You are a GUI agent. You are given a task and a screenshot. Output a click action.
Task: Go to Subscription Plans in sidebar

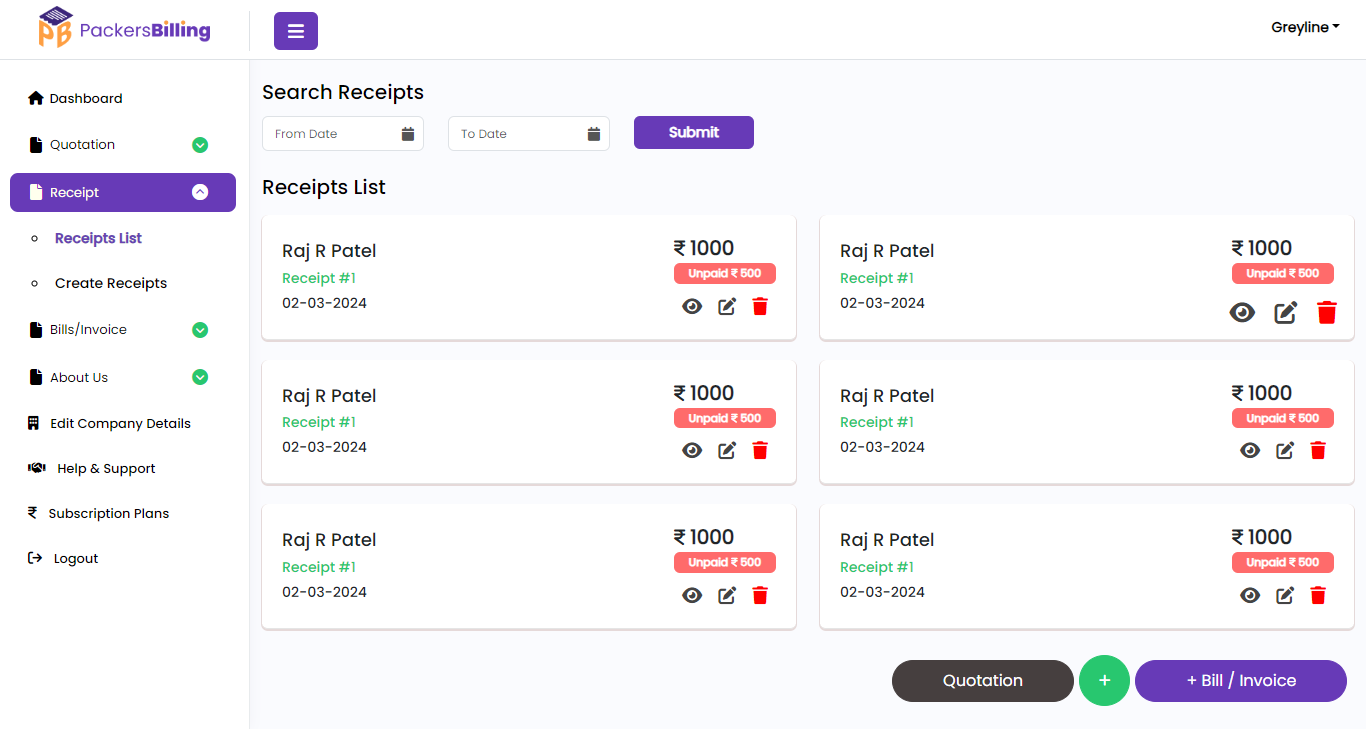pos(108,513)
